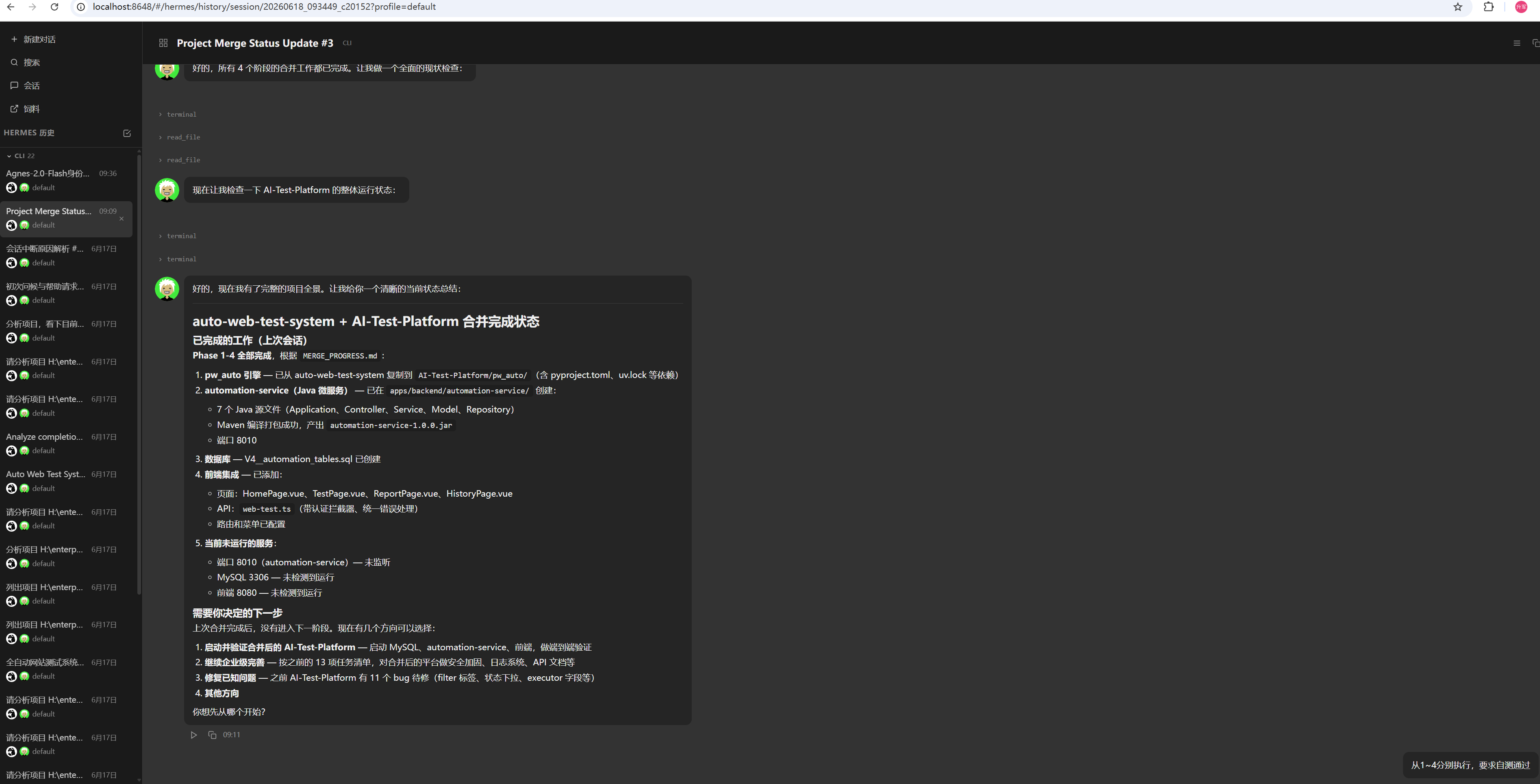Click the select-sessions icon beside HERMES 历史
This screenshot has height=784, width=1540.
(127, 133)
